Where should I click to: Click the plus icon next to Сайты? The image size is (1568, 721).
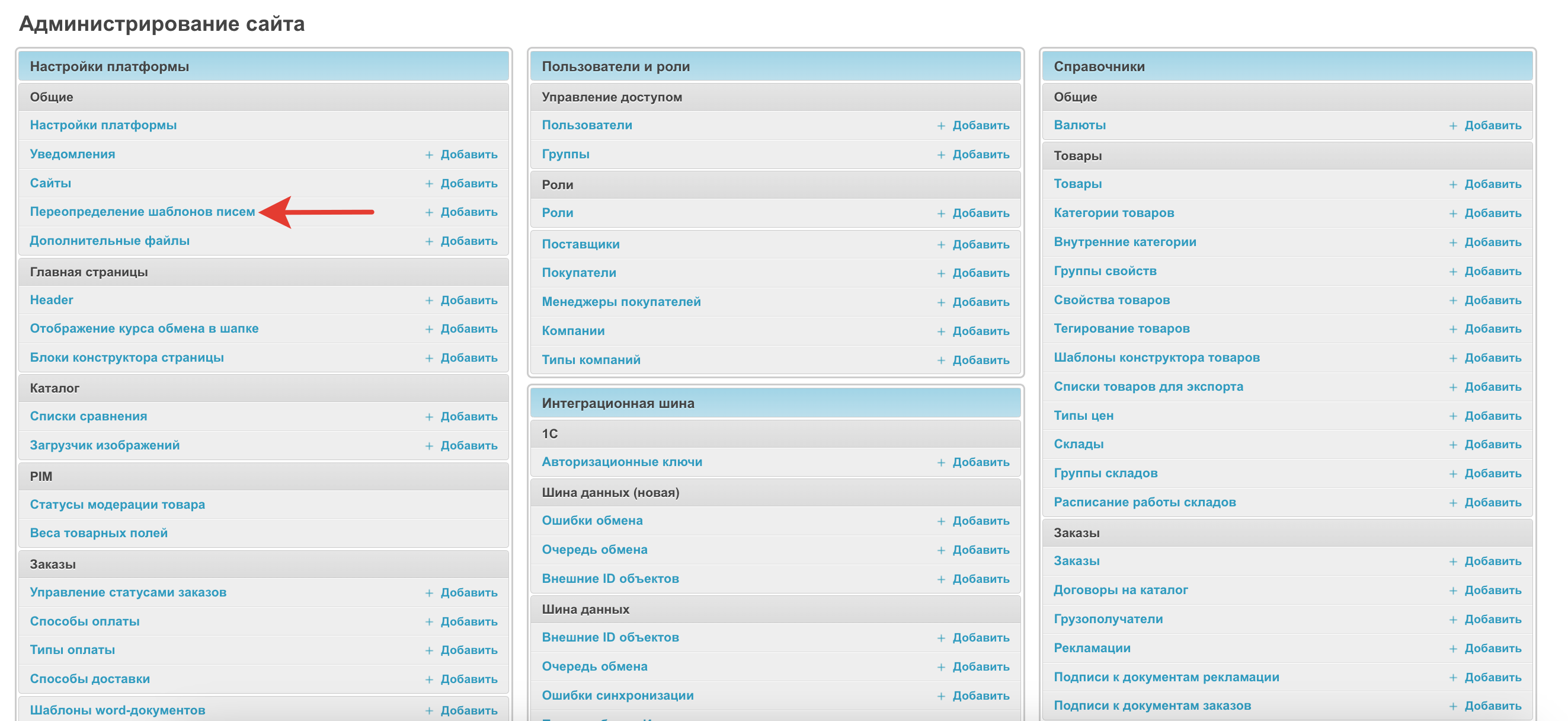(x=429, y=184)
